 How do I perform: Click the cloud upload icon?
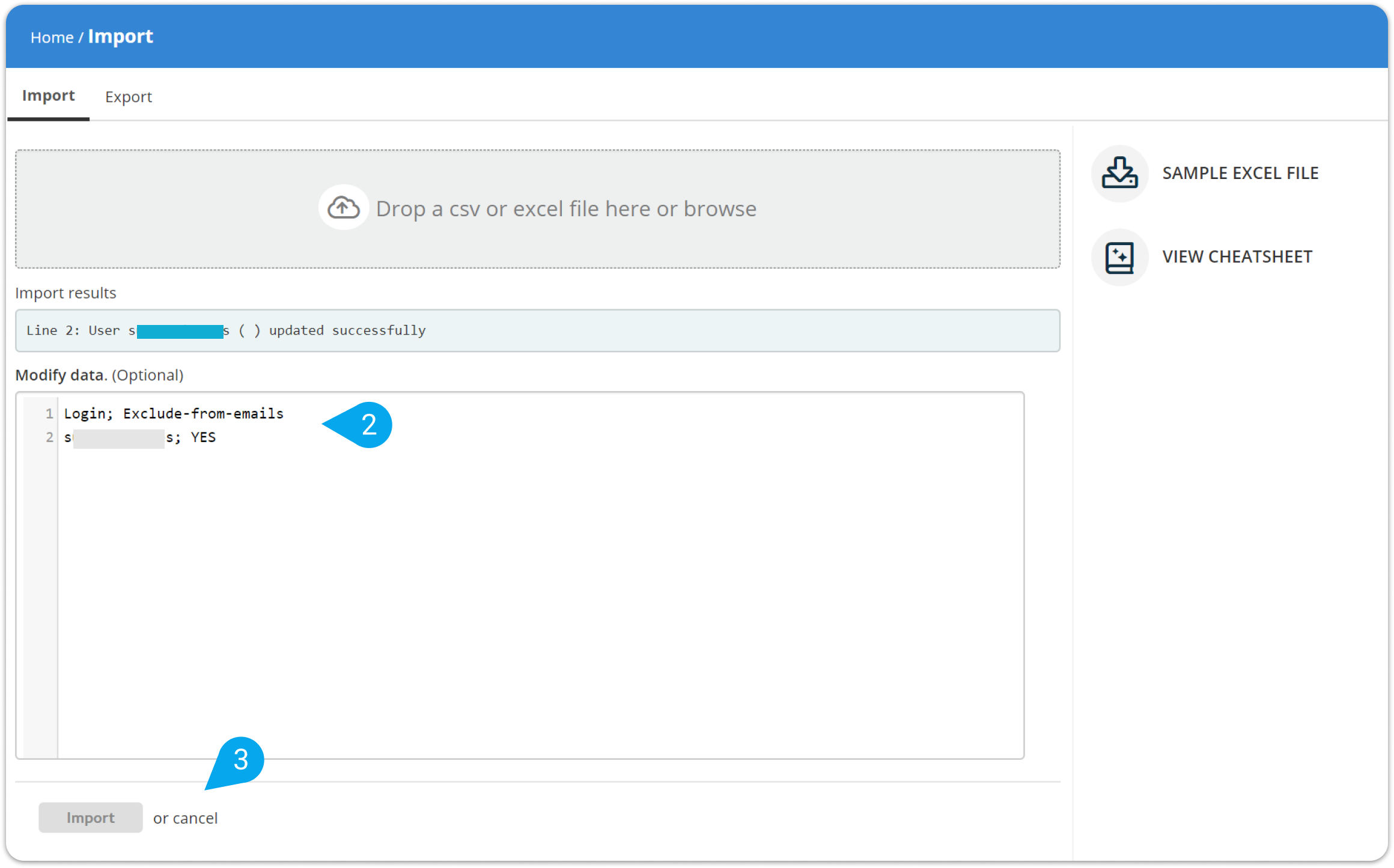coord(343,208)
